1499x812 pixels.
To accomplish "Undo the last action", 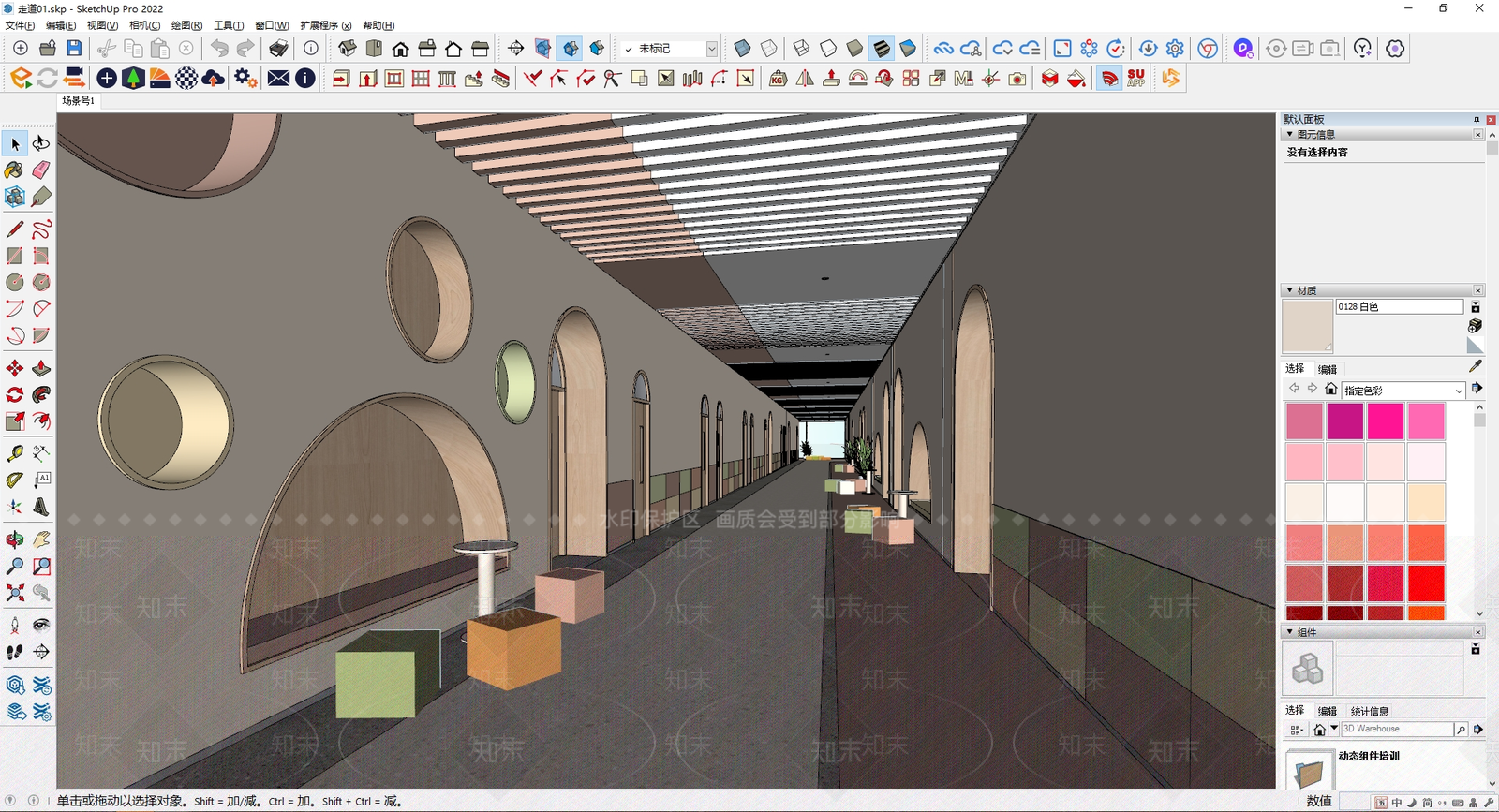I will point(219,48).
